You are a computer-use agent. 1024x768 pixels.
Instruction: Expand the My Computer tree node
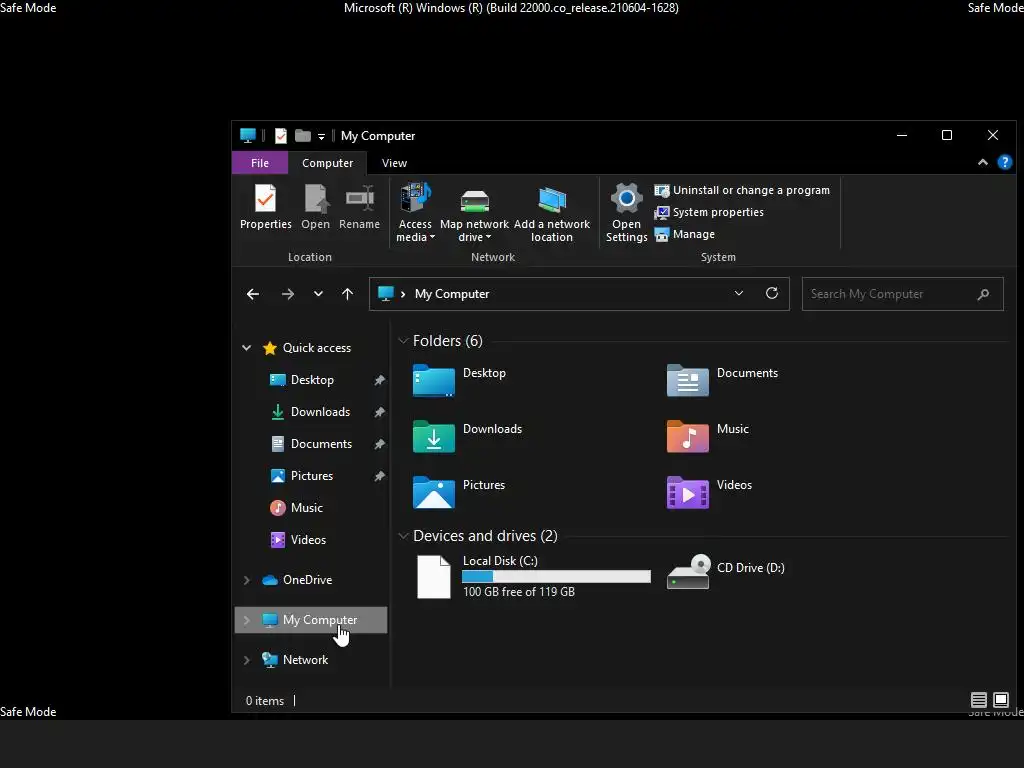[246, 620]
